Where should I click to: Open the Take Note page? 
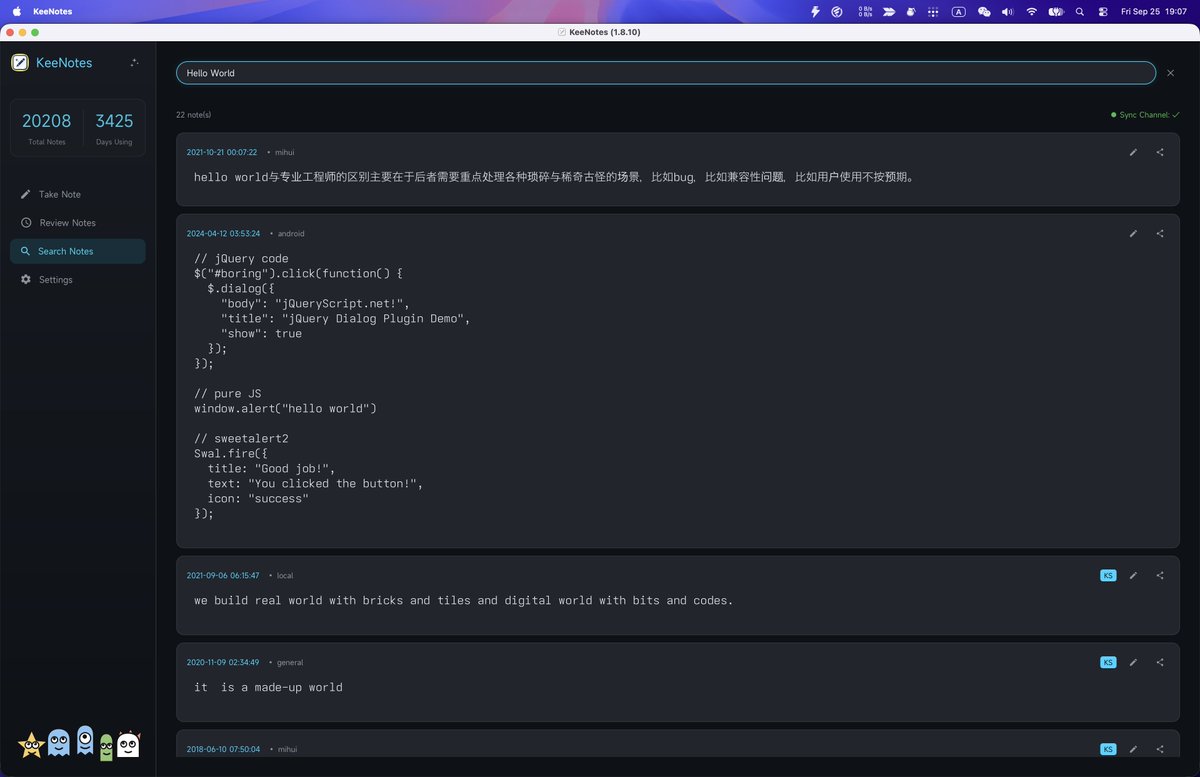[x=77, y=194]
